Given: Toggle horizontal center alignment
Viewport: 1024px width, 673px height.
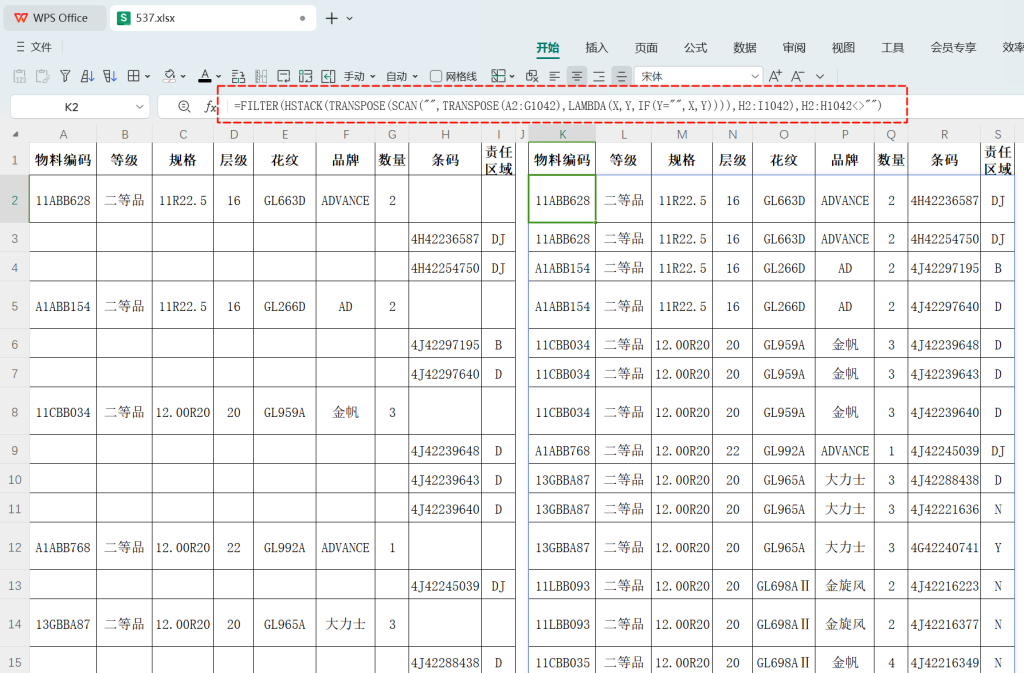Looking at the screenshot, I should point(577,76).
